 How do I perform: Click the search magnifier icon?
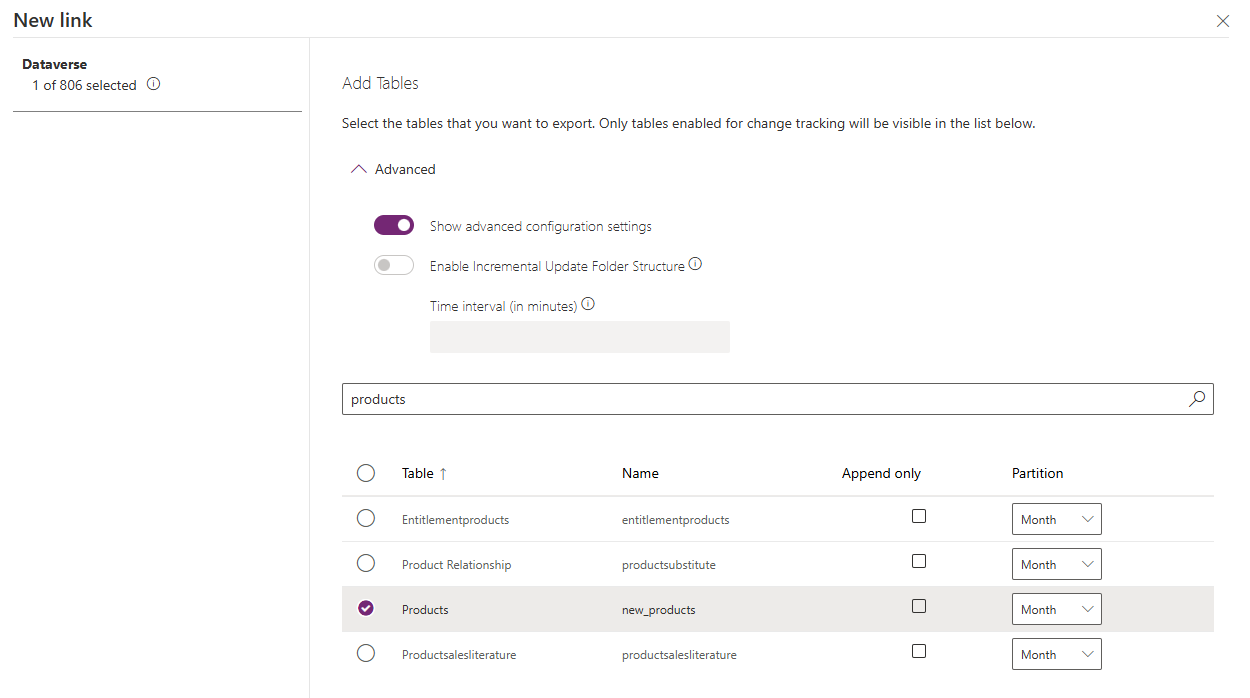coord(1196,399)
